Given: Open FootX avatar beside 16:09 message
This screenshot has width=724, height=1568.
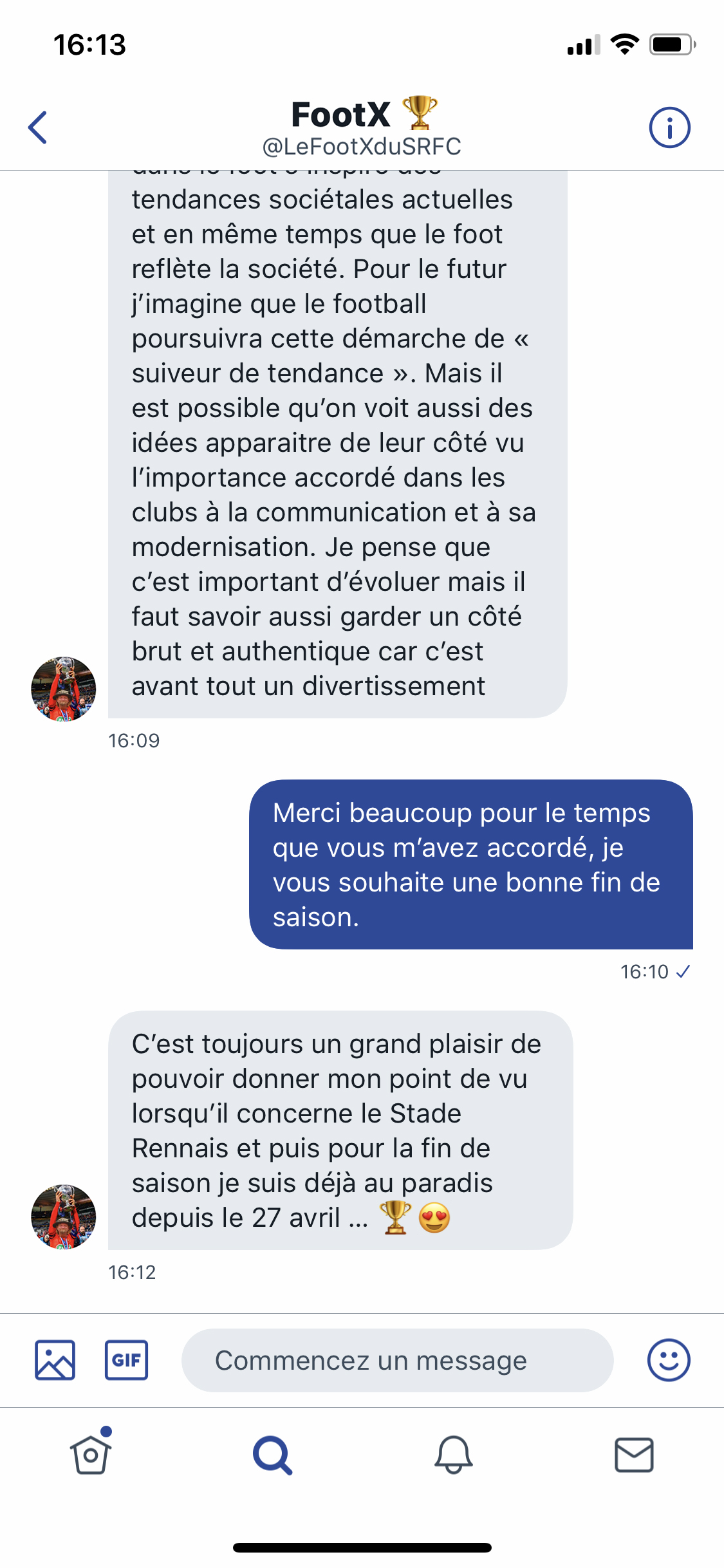Looking at the screenshot, I should pyautogui.click(x=64, y=689).
